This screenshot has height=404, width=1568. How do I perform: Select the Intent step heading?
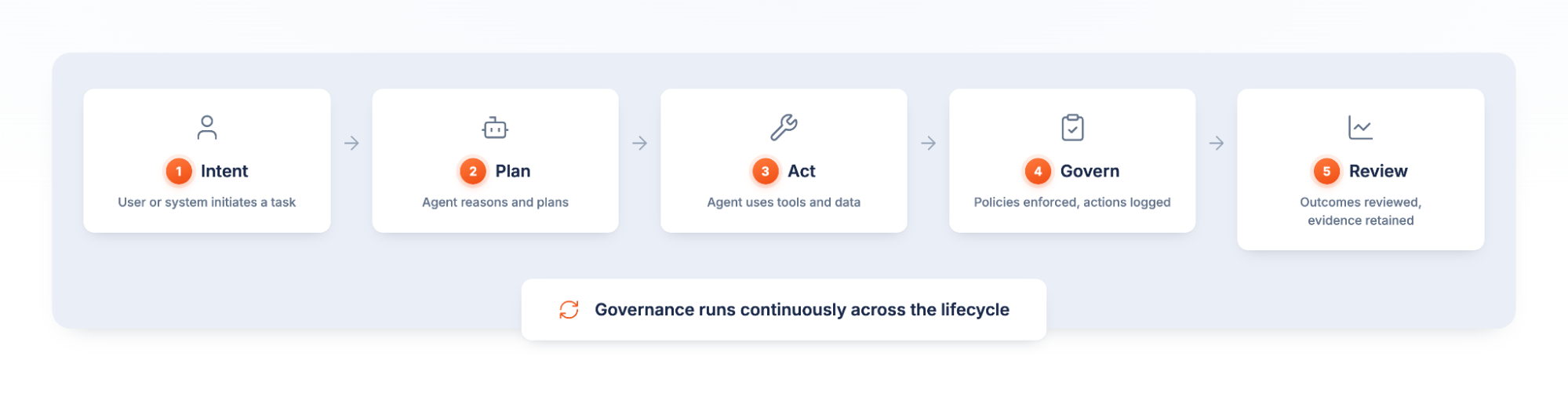click(x=224, y=171)
